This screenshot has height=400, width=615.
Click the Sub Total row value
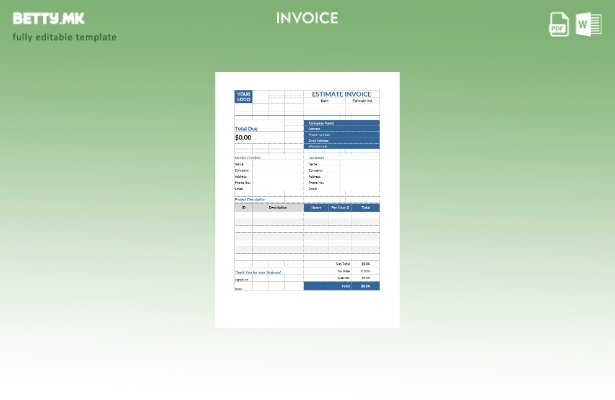click(x=365, y=264)
